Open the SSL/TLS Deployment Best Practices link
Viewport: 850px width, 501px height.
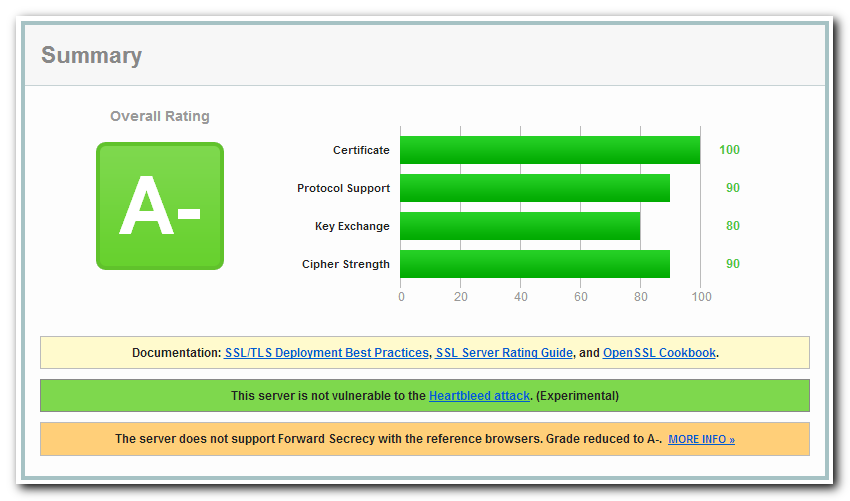coord(326,353)
